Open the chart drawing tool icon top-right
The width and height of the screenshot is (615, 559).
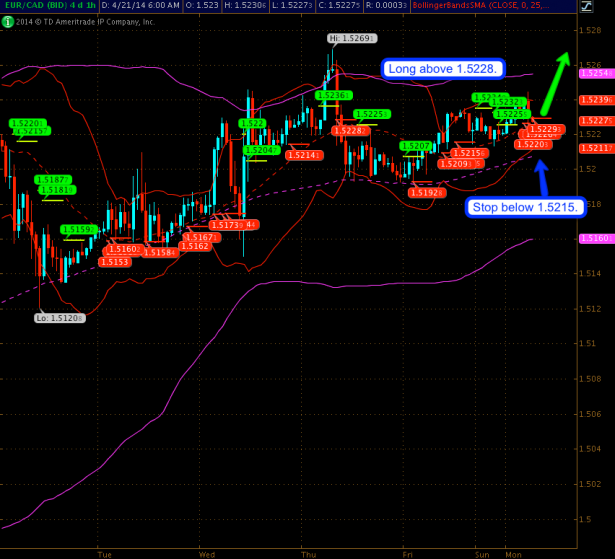tap(586, 6)
